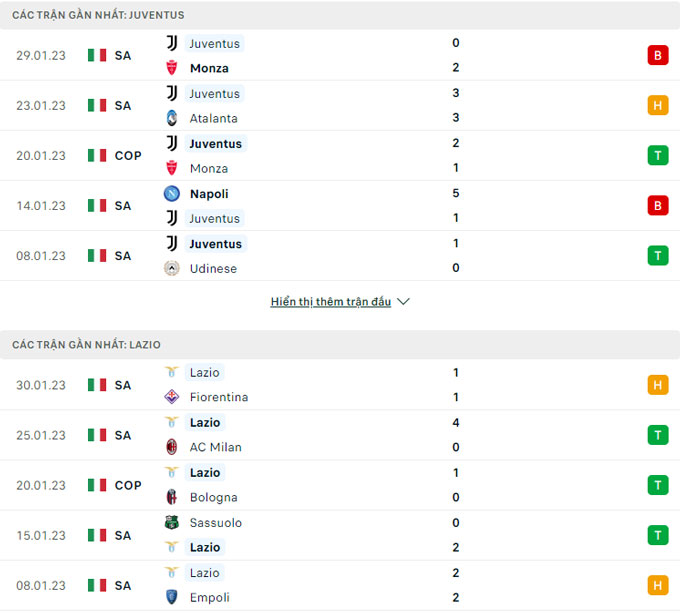Open the 20.01.23 COP Lazio–Bologna match row

340,485
